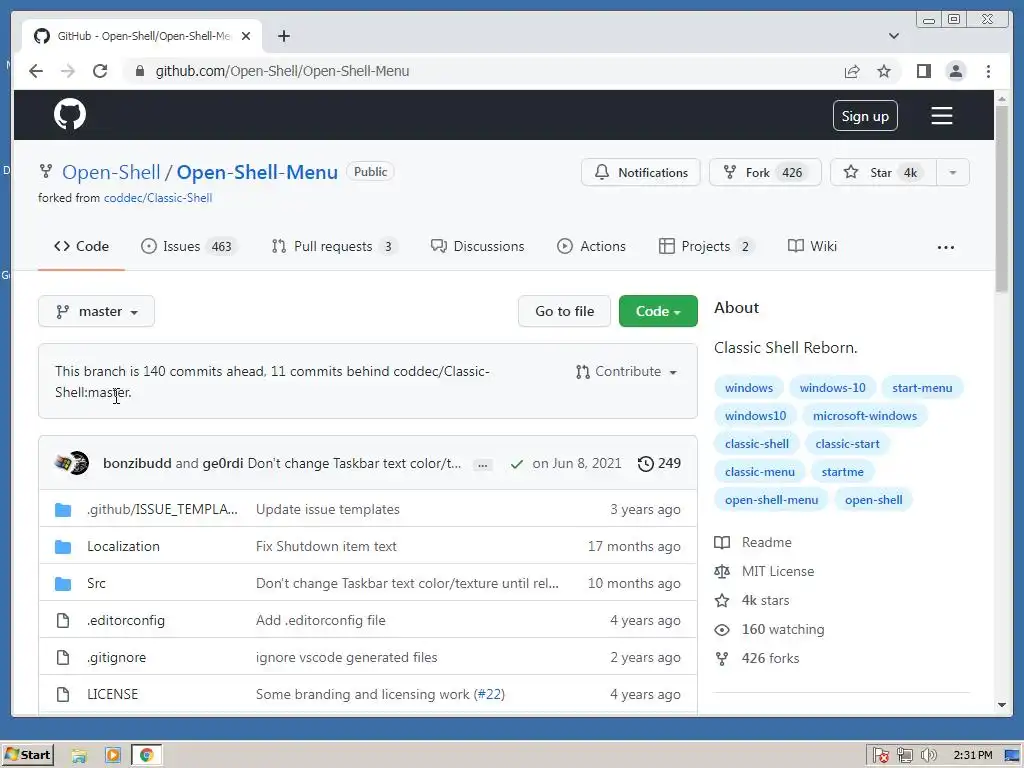View the 249 commits history
This screenshot has width=1024, height=768.
(x=660, y=464)
